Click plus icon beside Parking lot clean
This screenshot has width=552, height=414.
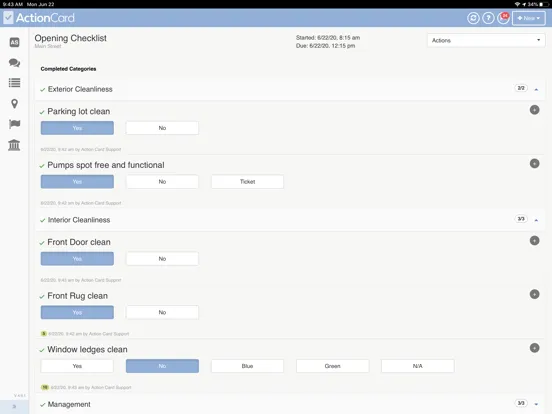(x=534, y=110)
